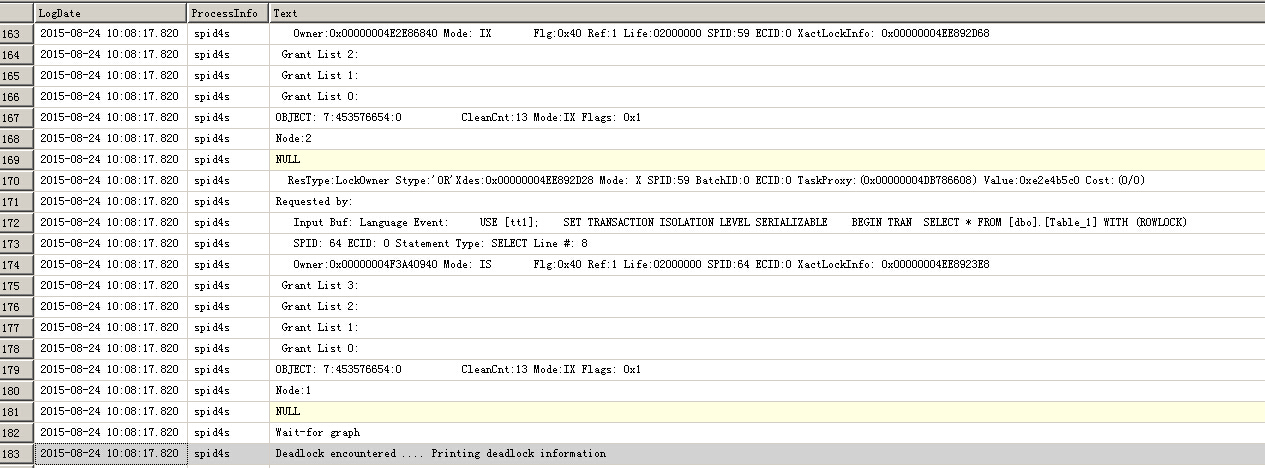This screenshot has width=1265, height=468.
Task: Click the LogDate cell in row 163
Action: (x=111, y=33)
